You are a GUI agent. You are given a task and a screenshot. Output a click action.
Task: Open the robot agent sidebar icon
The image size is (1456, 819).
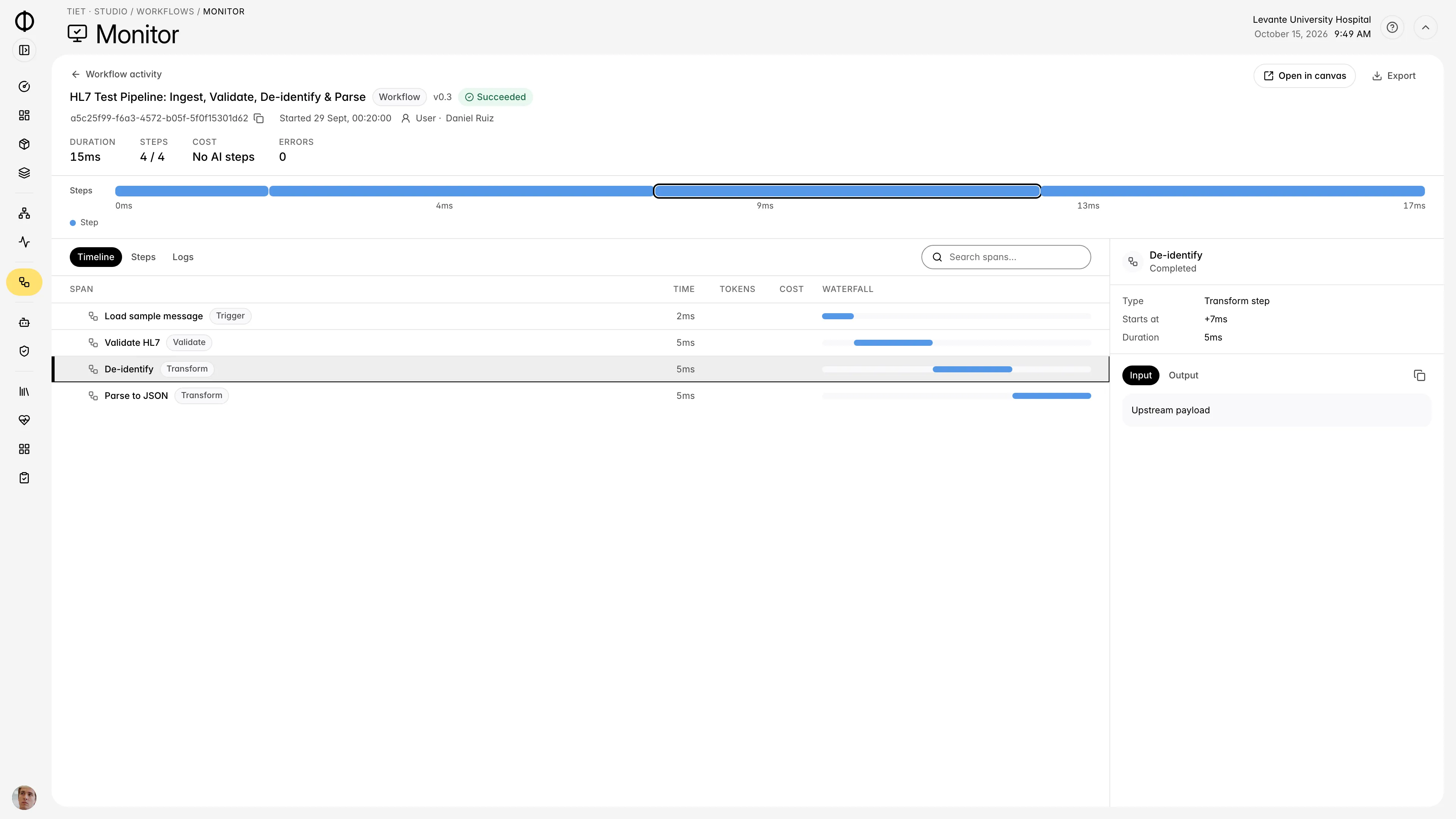(x=24, y=322)
